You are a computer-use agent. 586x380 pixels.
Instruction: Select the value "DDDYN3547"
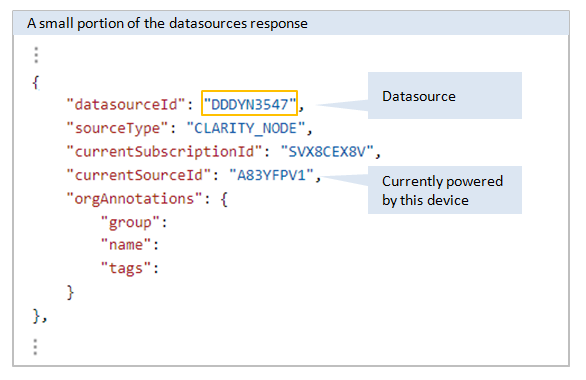pyautogui.click(x=250, y=104)
